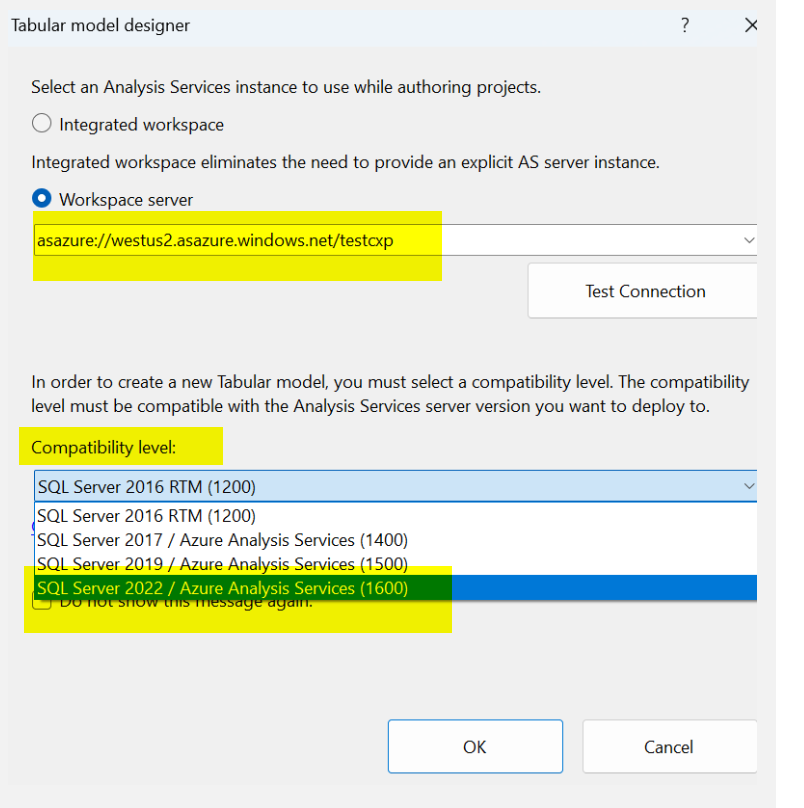Choose SQL Server 2022 / Azure Analysis Services (1600)
Screen dimensions: 804x808
click(x=395, y=588)
